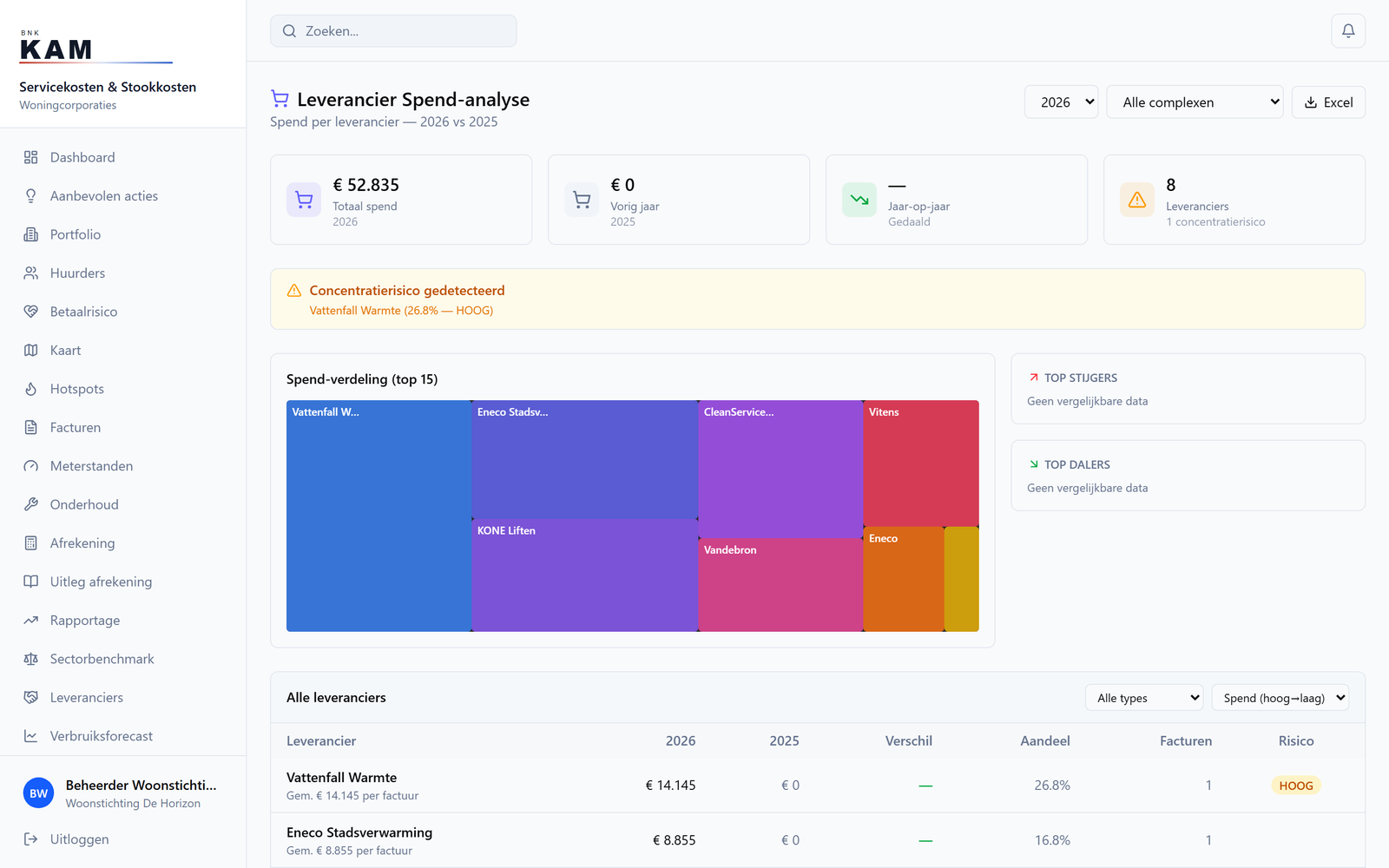The image size is (1389, 868).
Task: Click the Zoeken search field
Action: tap(393, 31)
